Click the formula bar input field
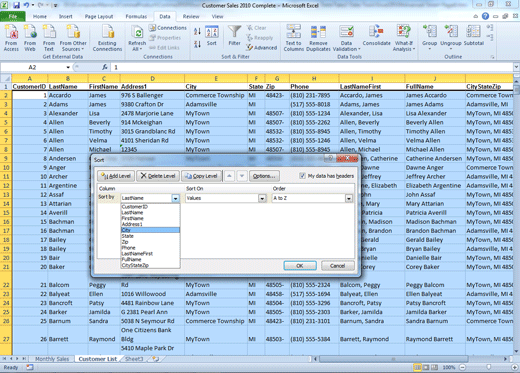This screenshot has width=520, height=373. pos(312,67)
